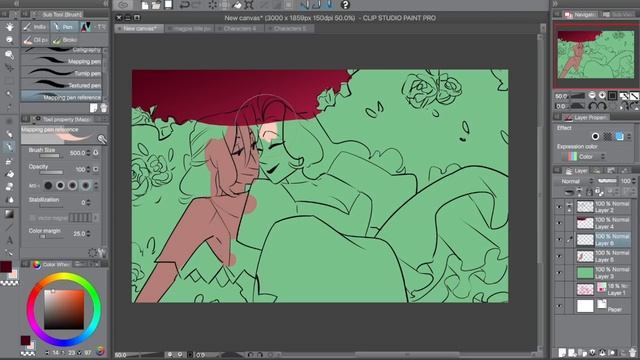Open the Expression color dropdown
This screenshot has width=640, height=360.
584,157
